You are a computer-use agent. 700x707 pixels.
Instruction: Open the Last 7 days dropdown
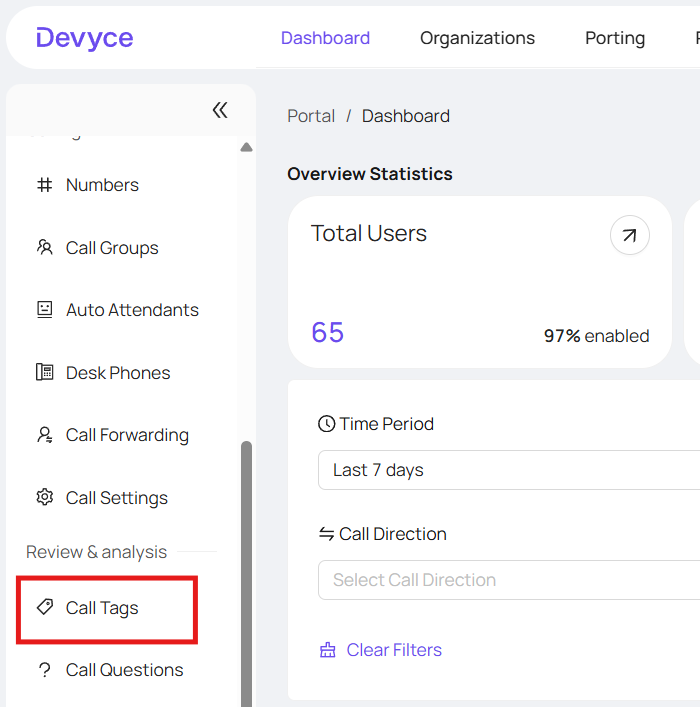tap(509, 470)
